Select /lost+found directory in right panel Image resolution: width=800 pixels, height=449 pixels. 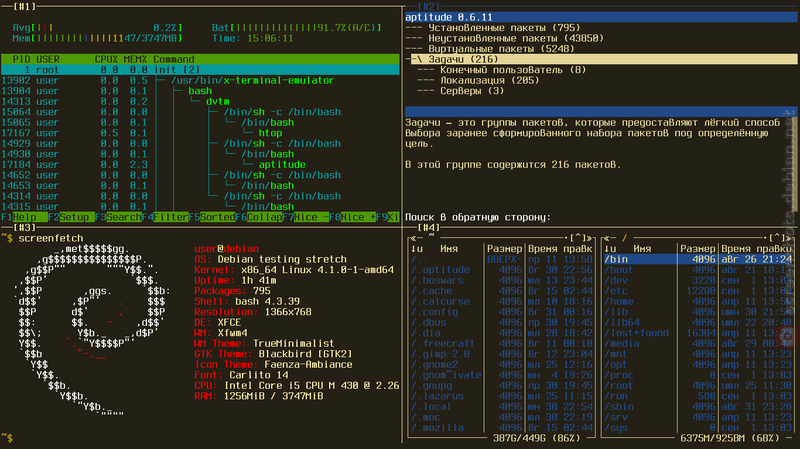click(698, 333)
